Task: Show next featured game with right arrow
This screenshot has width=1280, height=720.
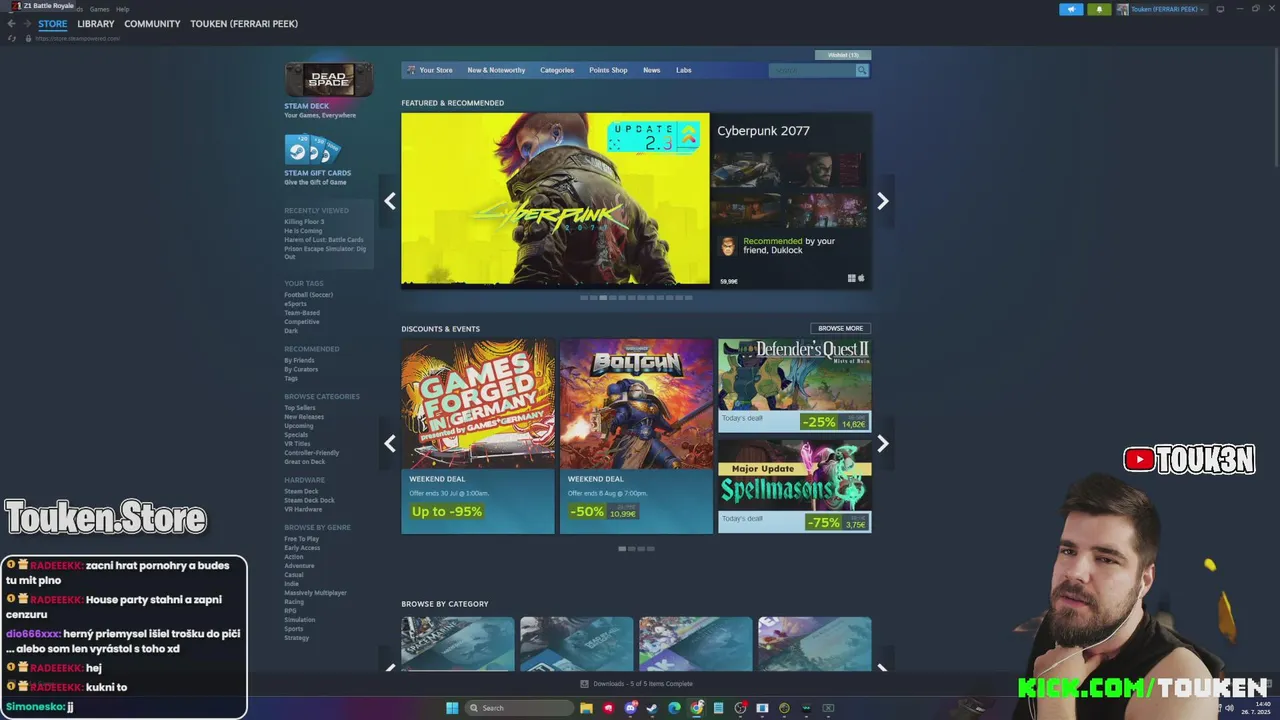Action: (x=882, y=201)
